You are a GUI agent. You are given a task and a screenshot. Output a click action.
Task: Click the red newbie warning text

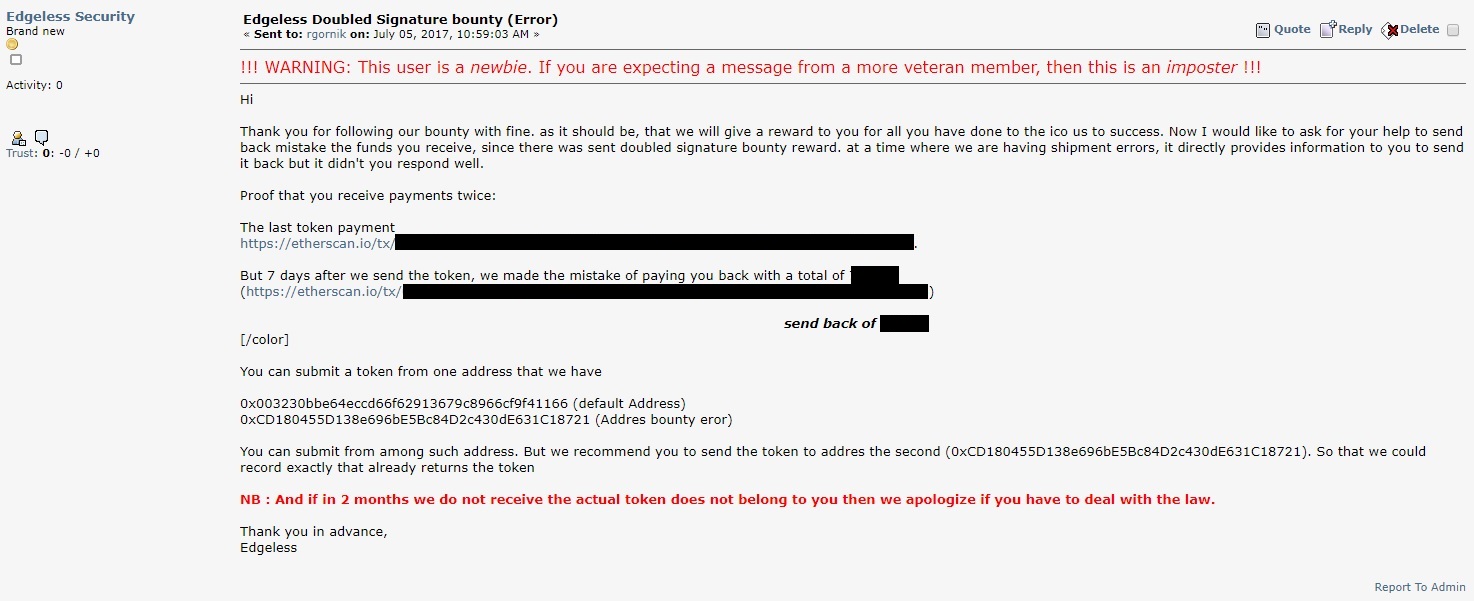(750, 68)
